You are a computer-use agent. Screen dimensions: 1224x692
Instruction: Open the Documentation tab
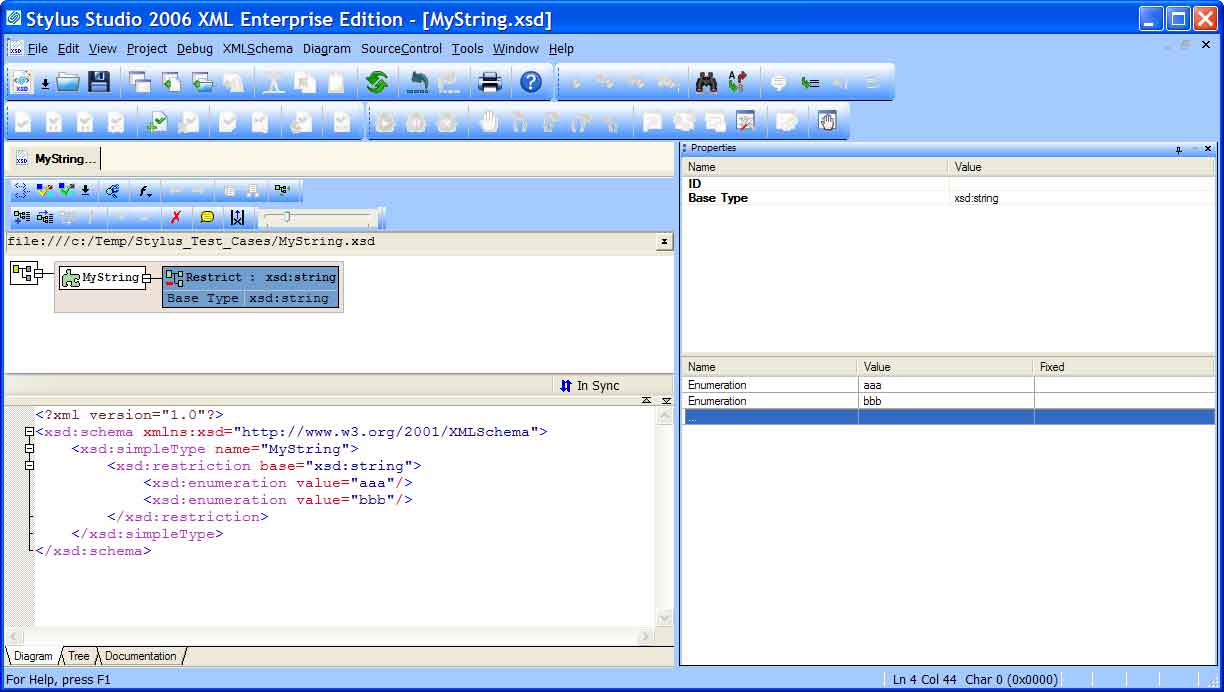[140, 656]
